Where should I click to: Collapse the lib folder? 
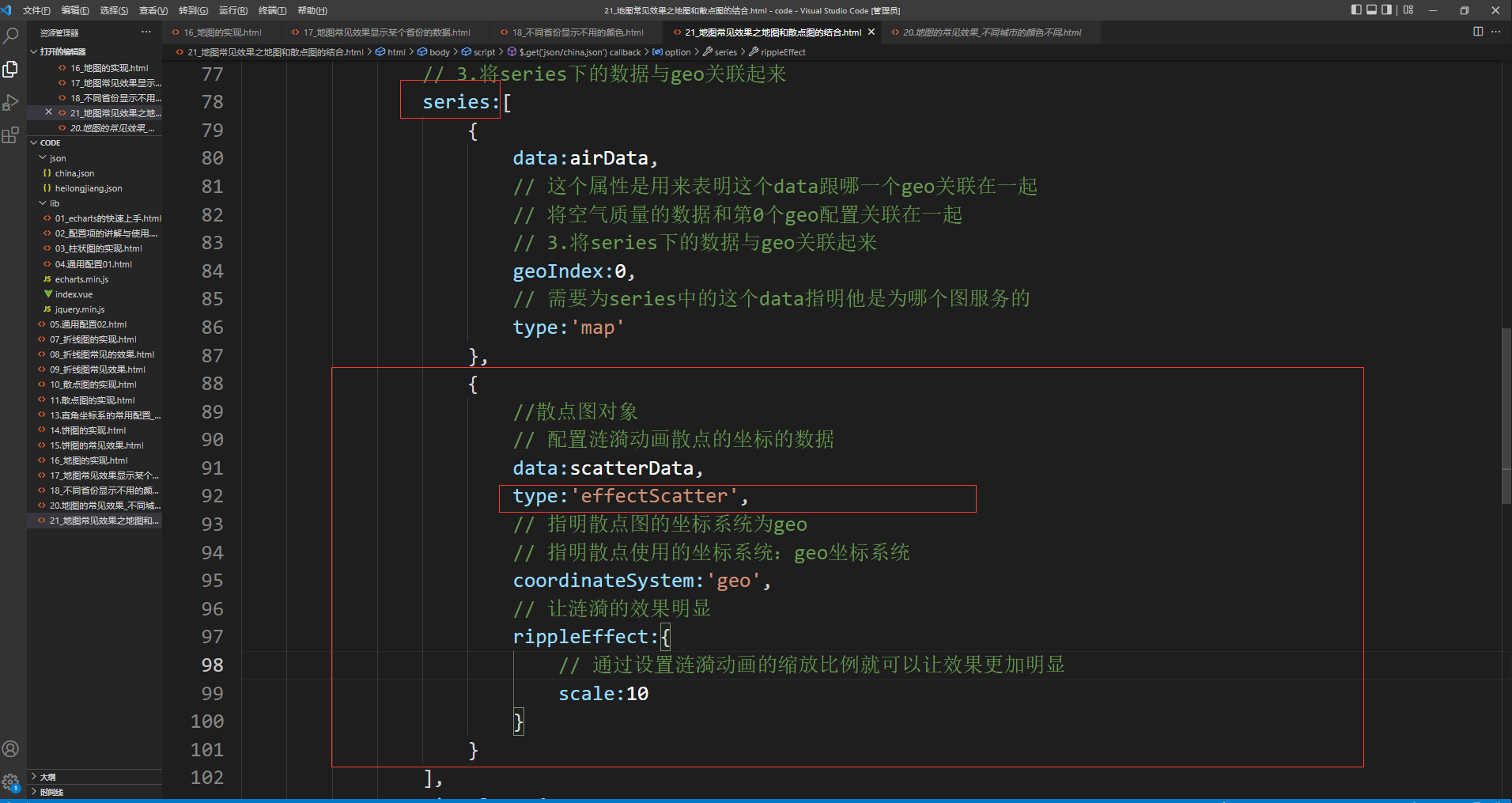pyautogui.click(x=55, y=203)
